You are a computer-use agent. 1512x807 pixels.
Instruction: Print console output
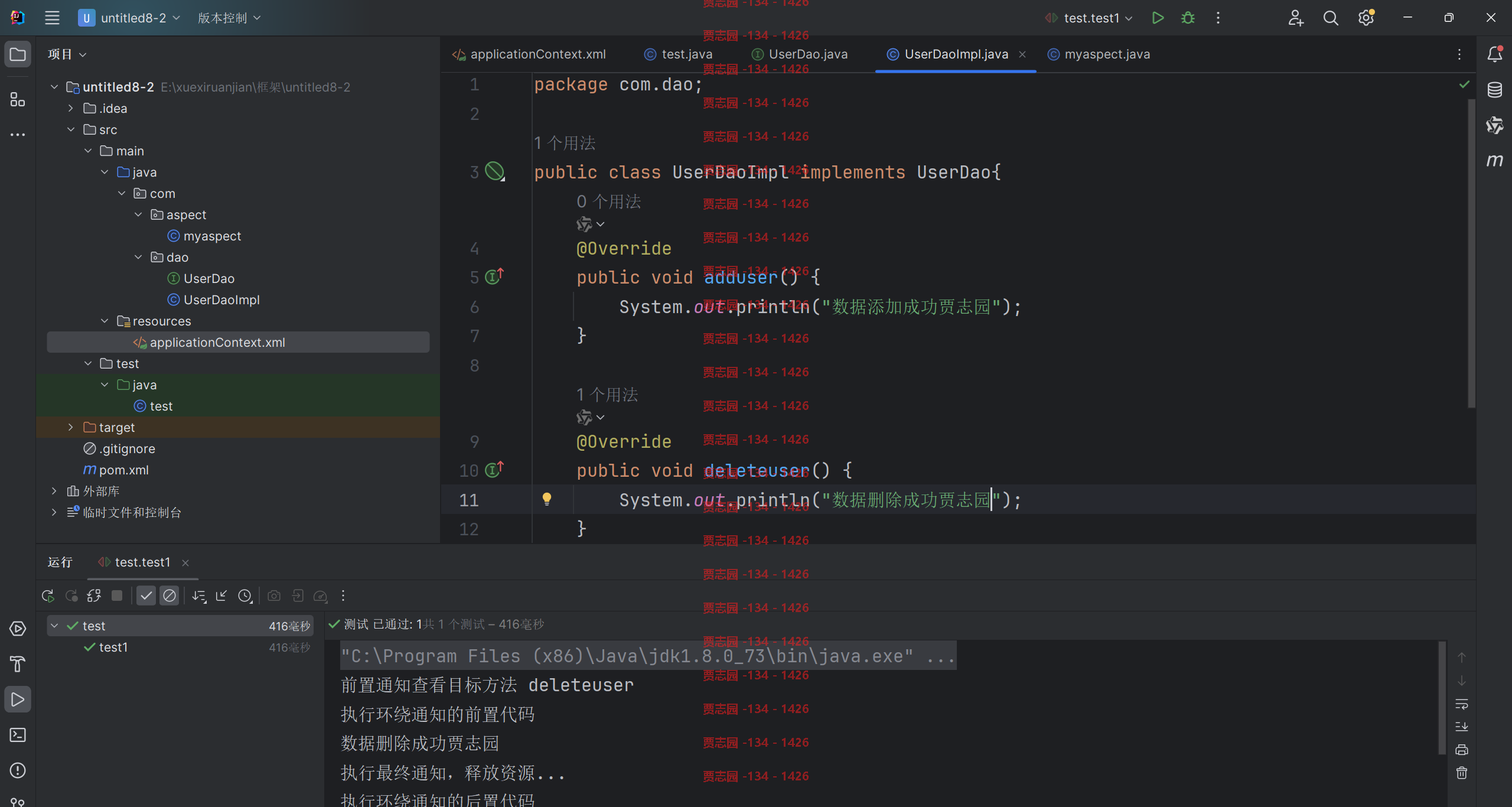pyautogui.click(x=1462, y=750)
